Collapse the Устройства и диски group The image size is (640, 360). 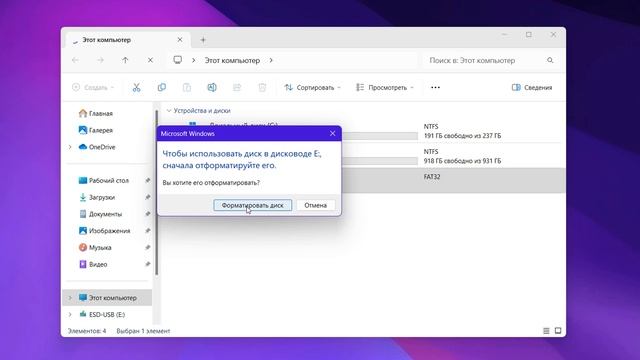169,111
